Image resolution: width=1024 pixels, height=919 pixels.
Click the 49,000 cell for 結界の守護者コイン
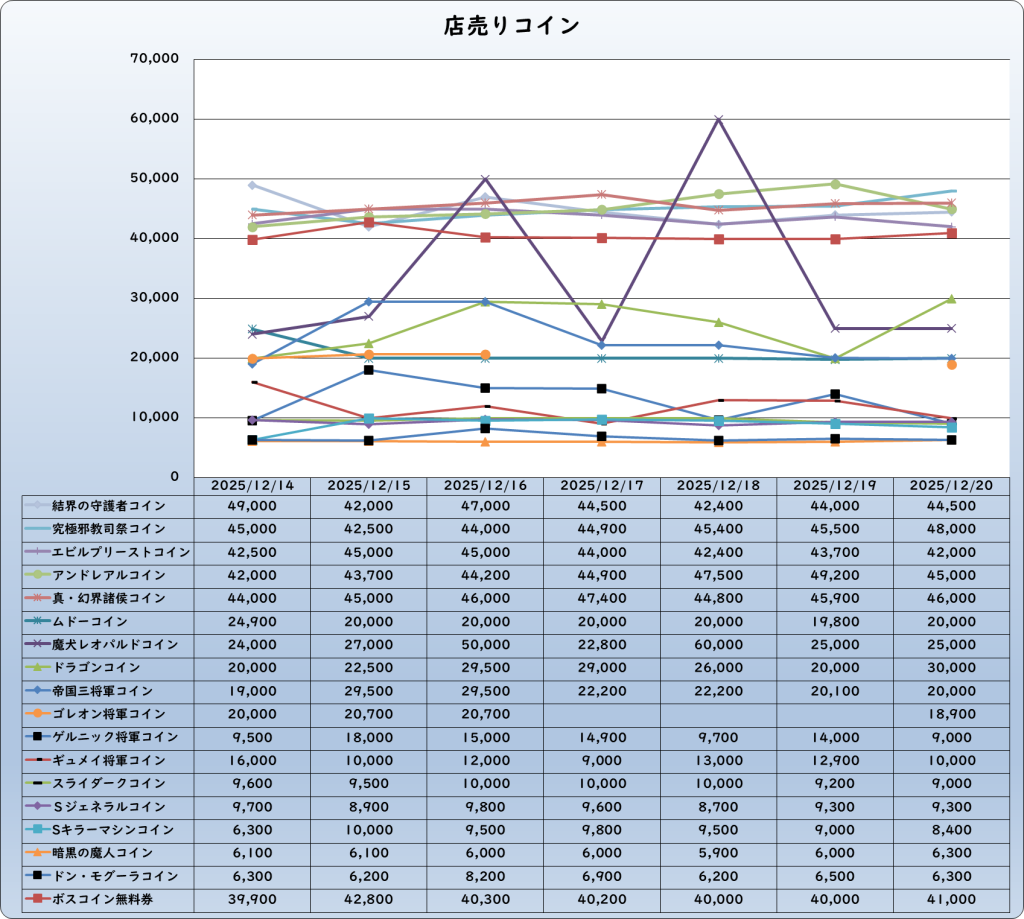coord(252,505)
